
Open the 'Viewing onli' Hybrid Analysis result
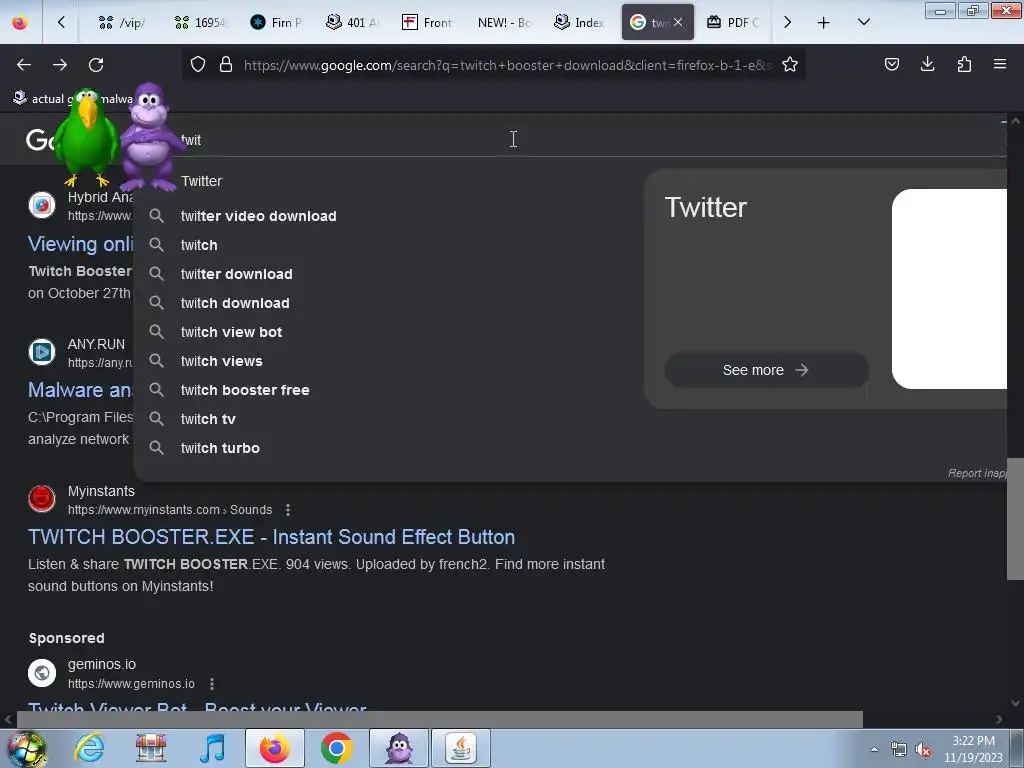pyautogui.click(x=80, y=244)
